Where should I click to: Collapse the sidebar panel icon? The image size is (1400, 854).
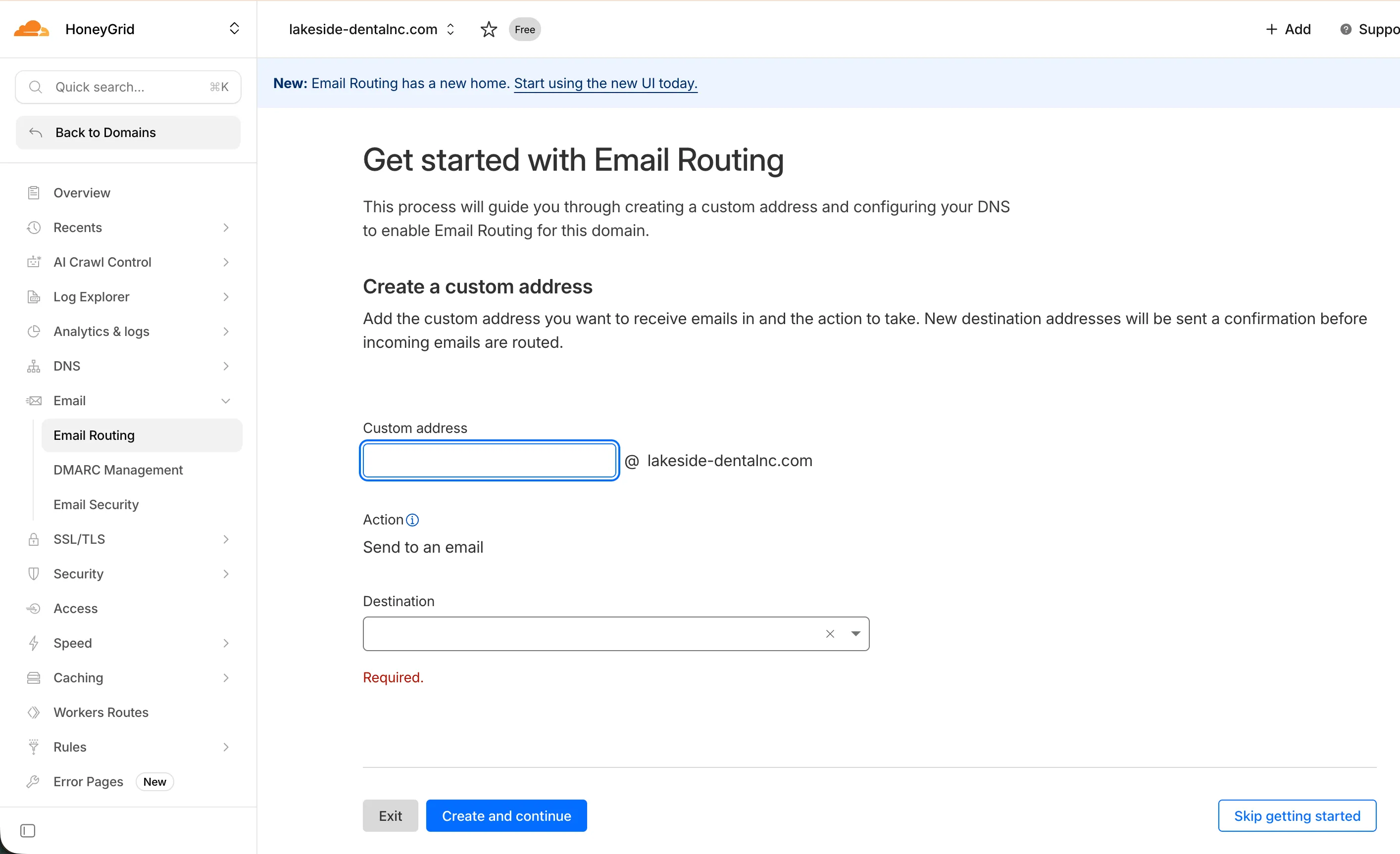pyautogui.click(x=27, y=831)
